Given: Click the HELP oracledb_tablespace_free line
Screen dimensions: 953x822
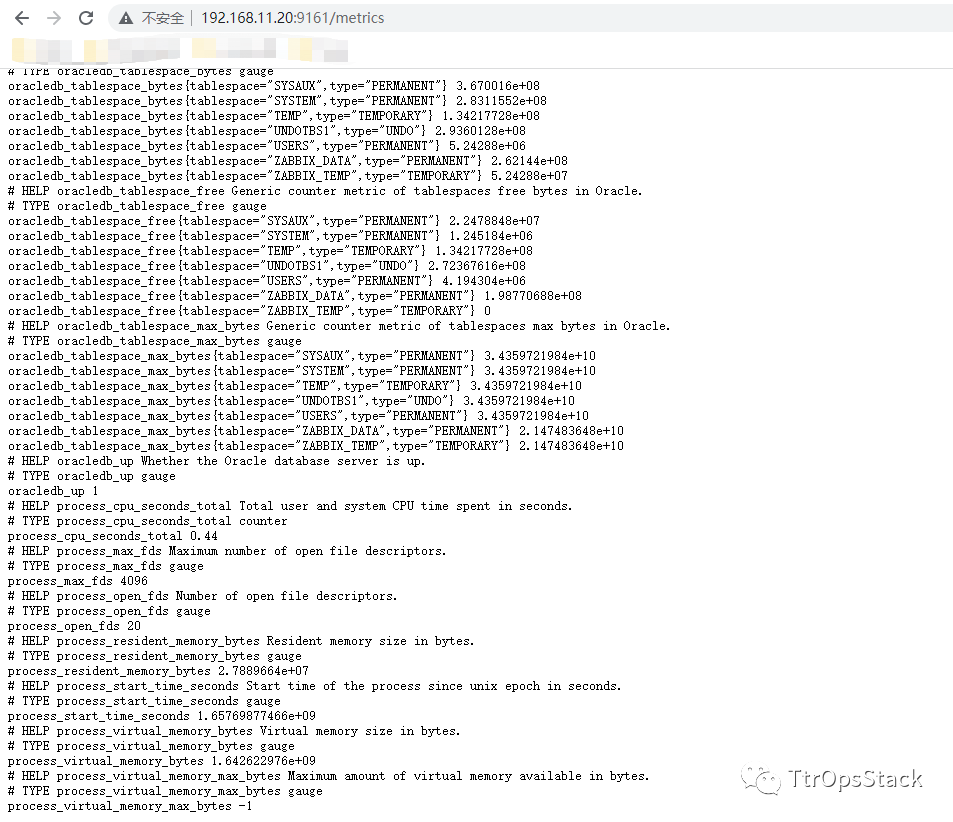Looking at the screenshot, I should click(x=325, y=191).
